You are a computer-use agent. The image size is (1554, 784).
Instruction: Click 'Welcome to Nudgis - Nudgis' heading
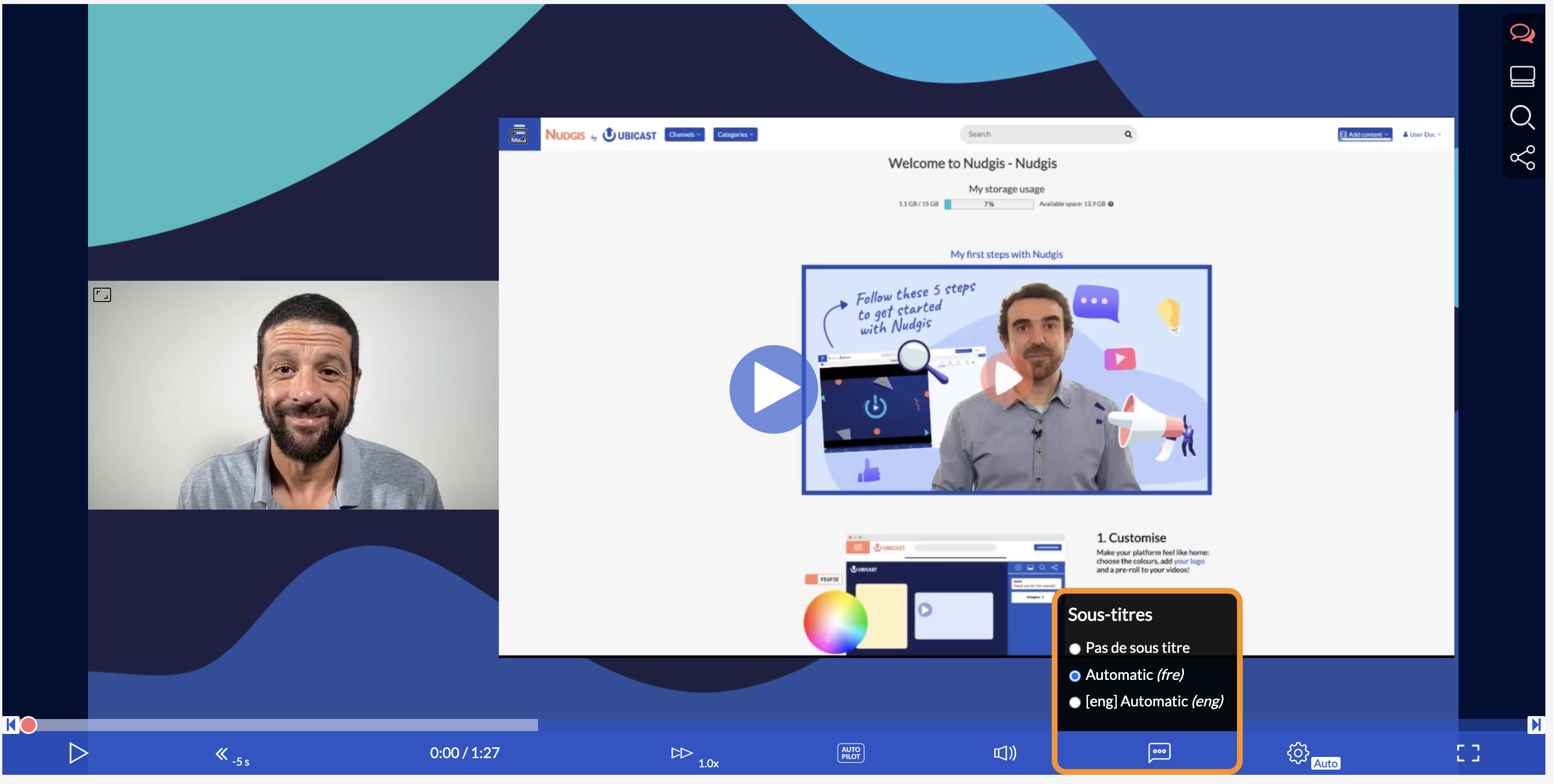coord(972,163)
